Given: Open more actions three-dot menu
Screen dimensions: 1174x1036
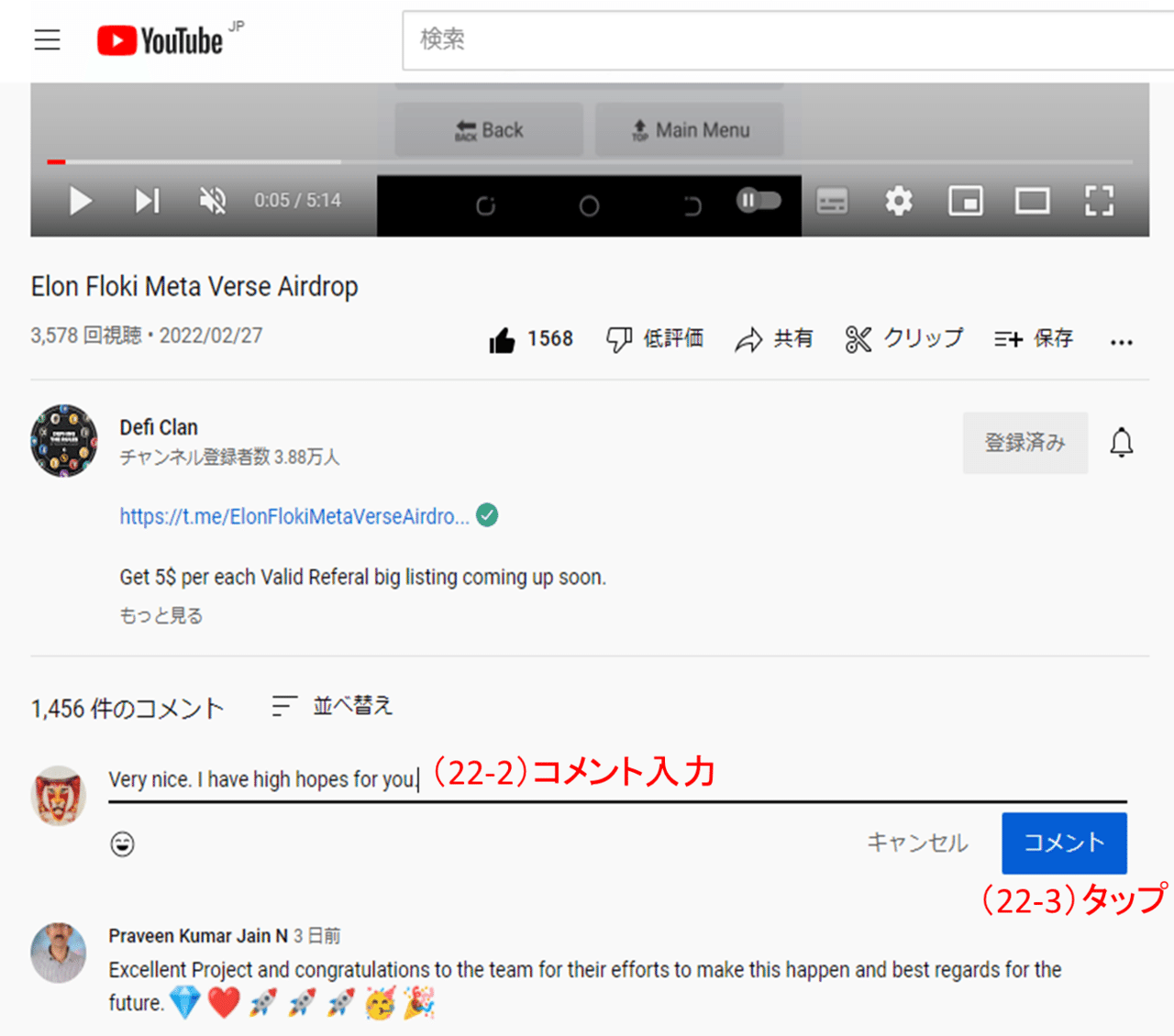Looking at the screenshot, I should point(1121,342).
